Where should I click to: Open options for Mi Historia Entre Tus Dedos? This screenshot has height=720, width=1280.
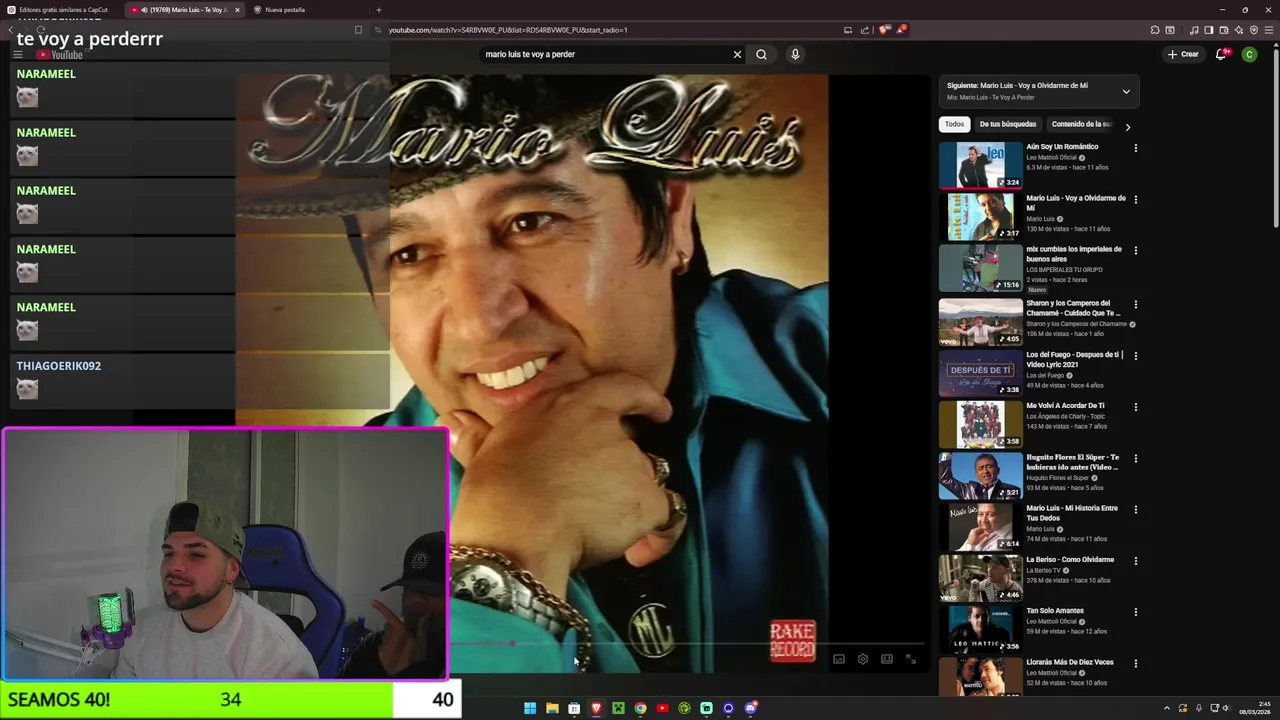click(1135, 509)
